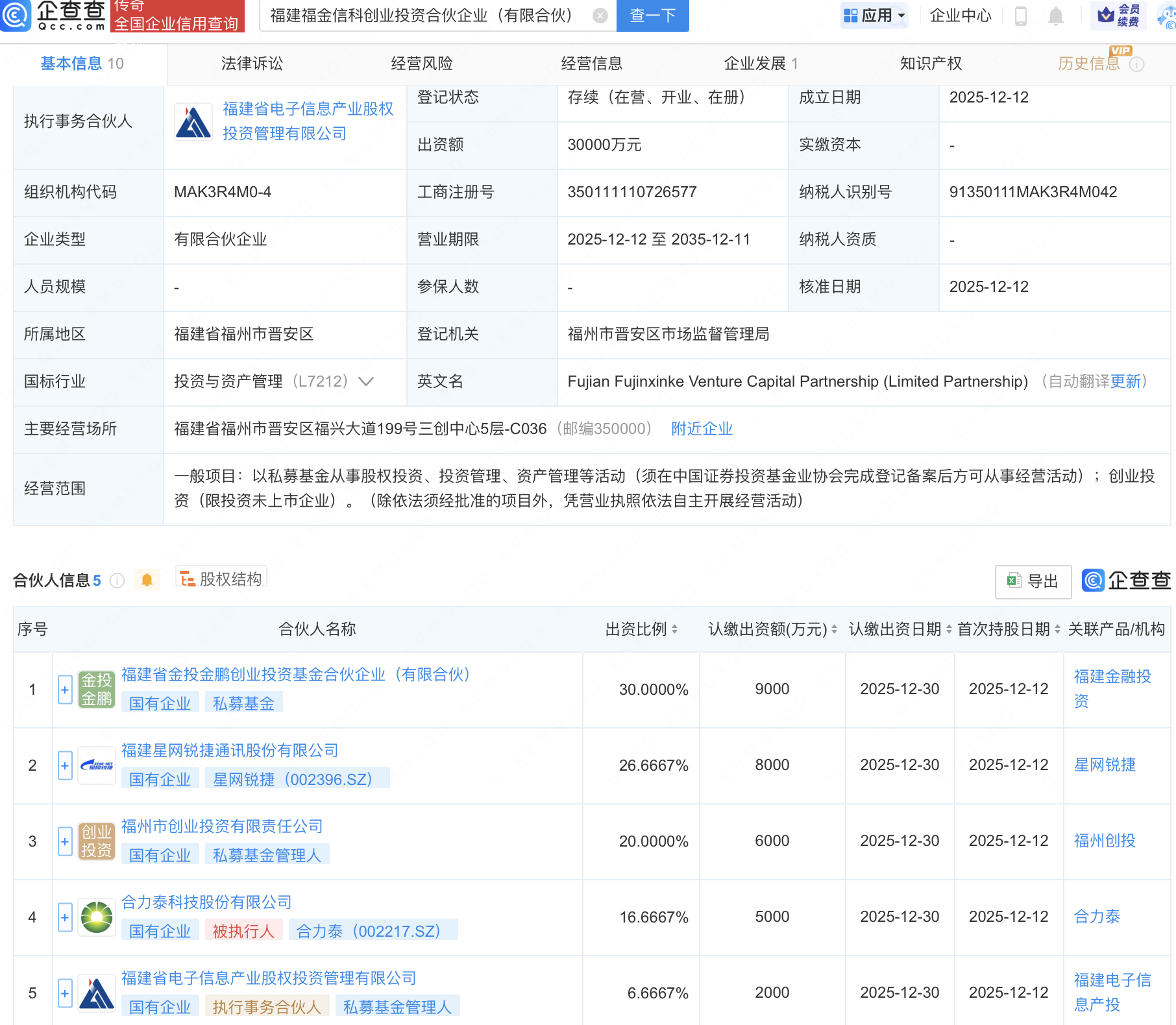Click the reminder bell icon beside 合伙人信息
Viewport: 1176px width, 1025px height.
147,580
